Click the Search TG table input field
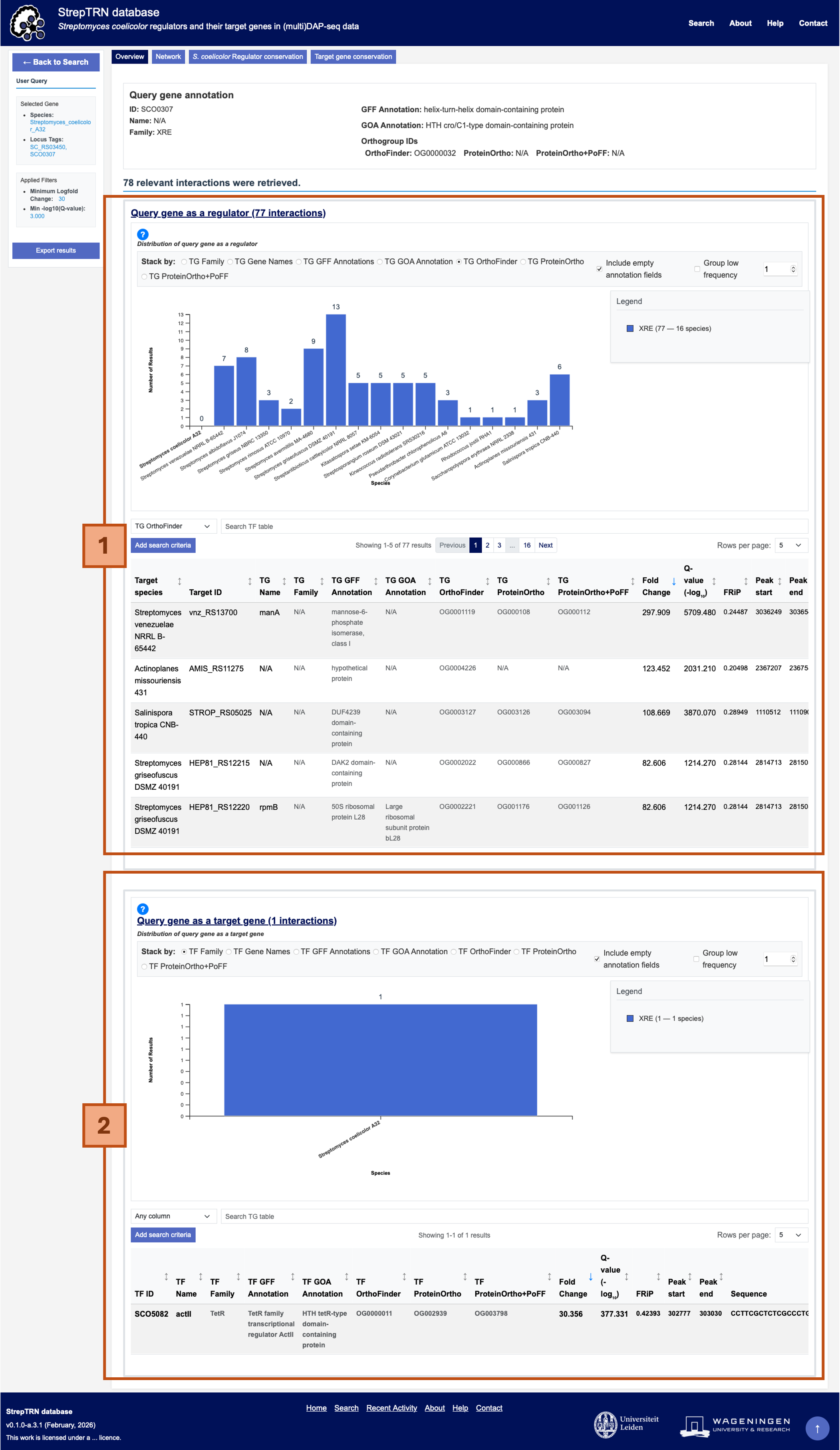 click(514, 1216)
